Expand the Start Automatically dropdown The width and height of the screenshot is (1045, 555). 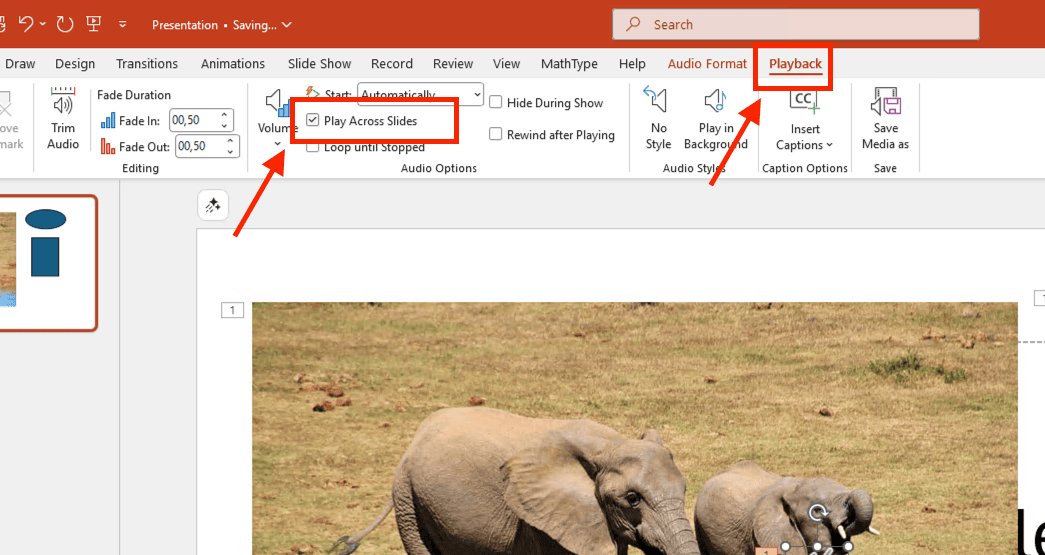tap(475, 95)
